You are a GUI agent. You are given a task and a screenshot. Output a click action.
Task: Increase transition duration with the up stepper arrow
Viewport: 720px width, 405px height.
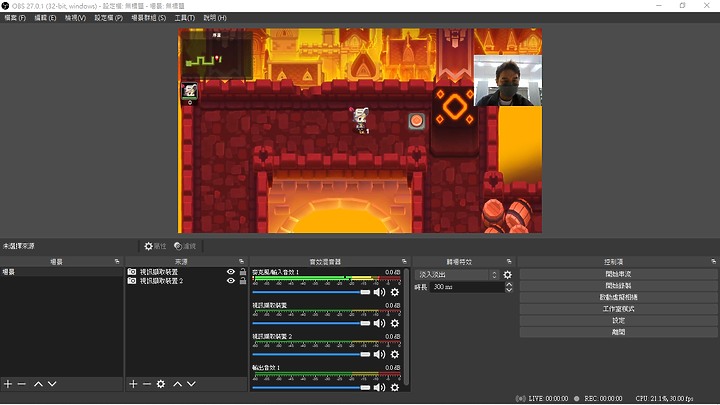point(509,284)
